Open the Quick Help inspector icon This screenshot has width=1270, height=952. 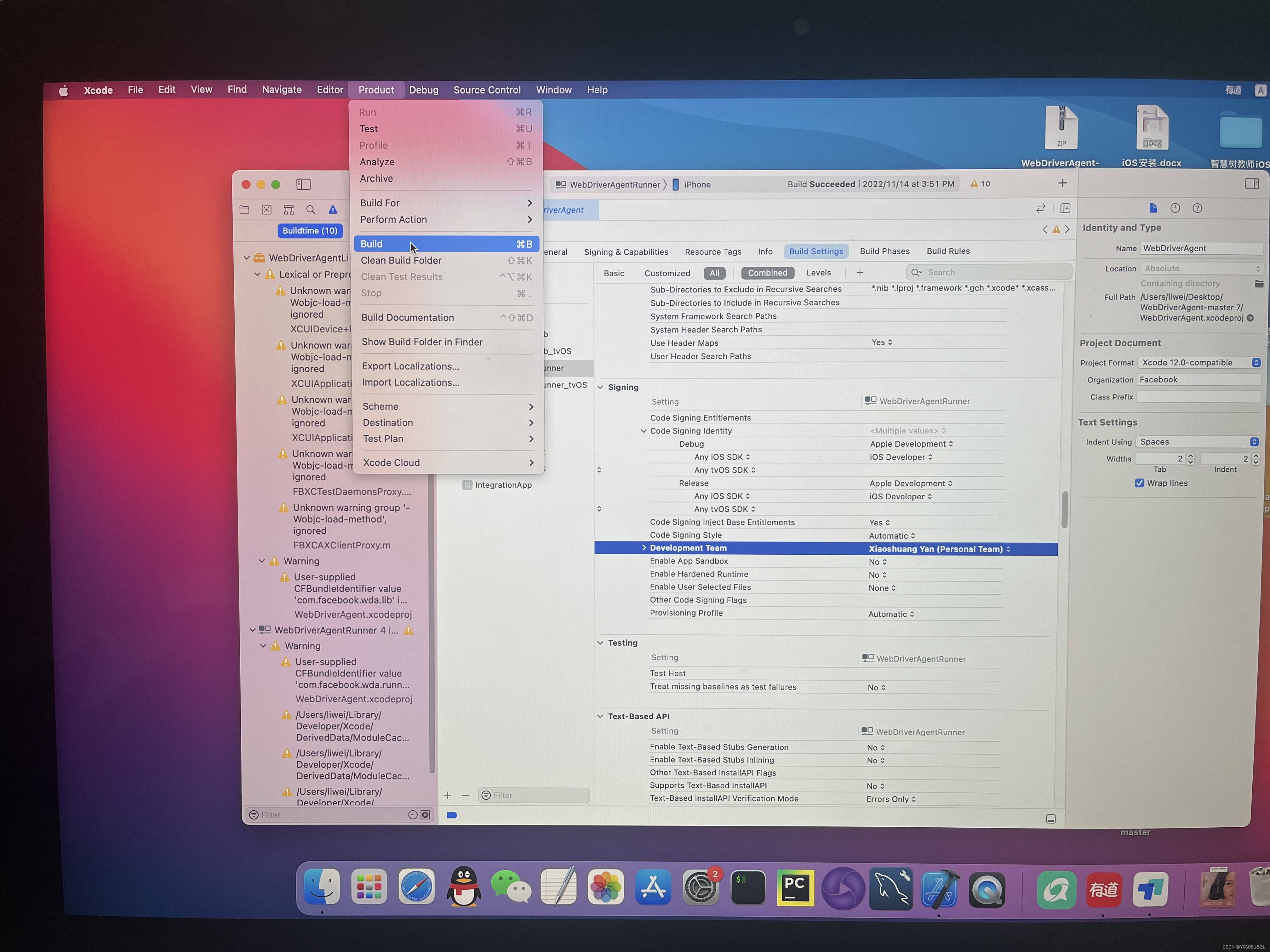(x=1197, y=208)
